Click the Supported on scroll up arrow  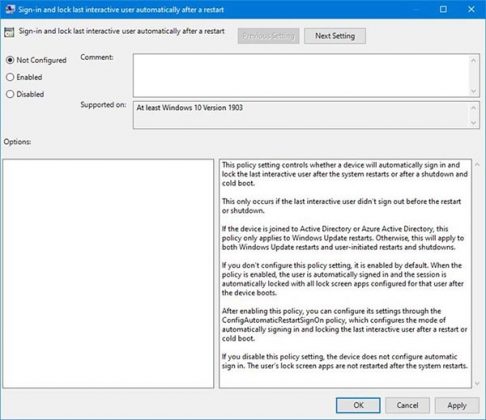(473, 107)
